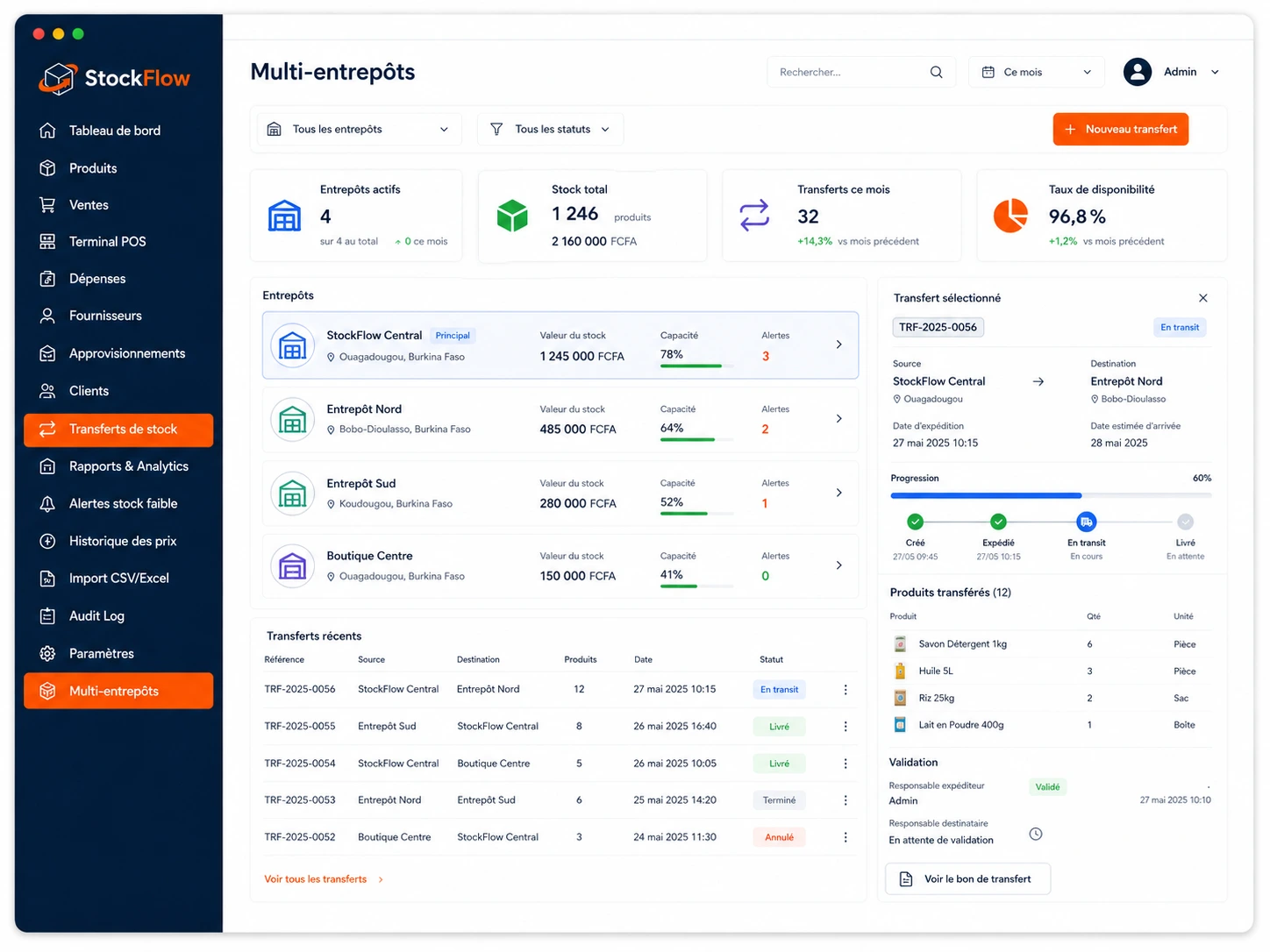1270x952 pixels.
Task: Click the Lait en Poudre 400g product icon
Action: pos(900,725)
